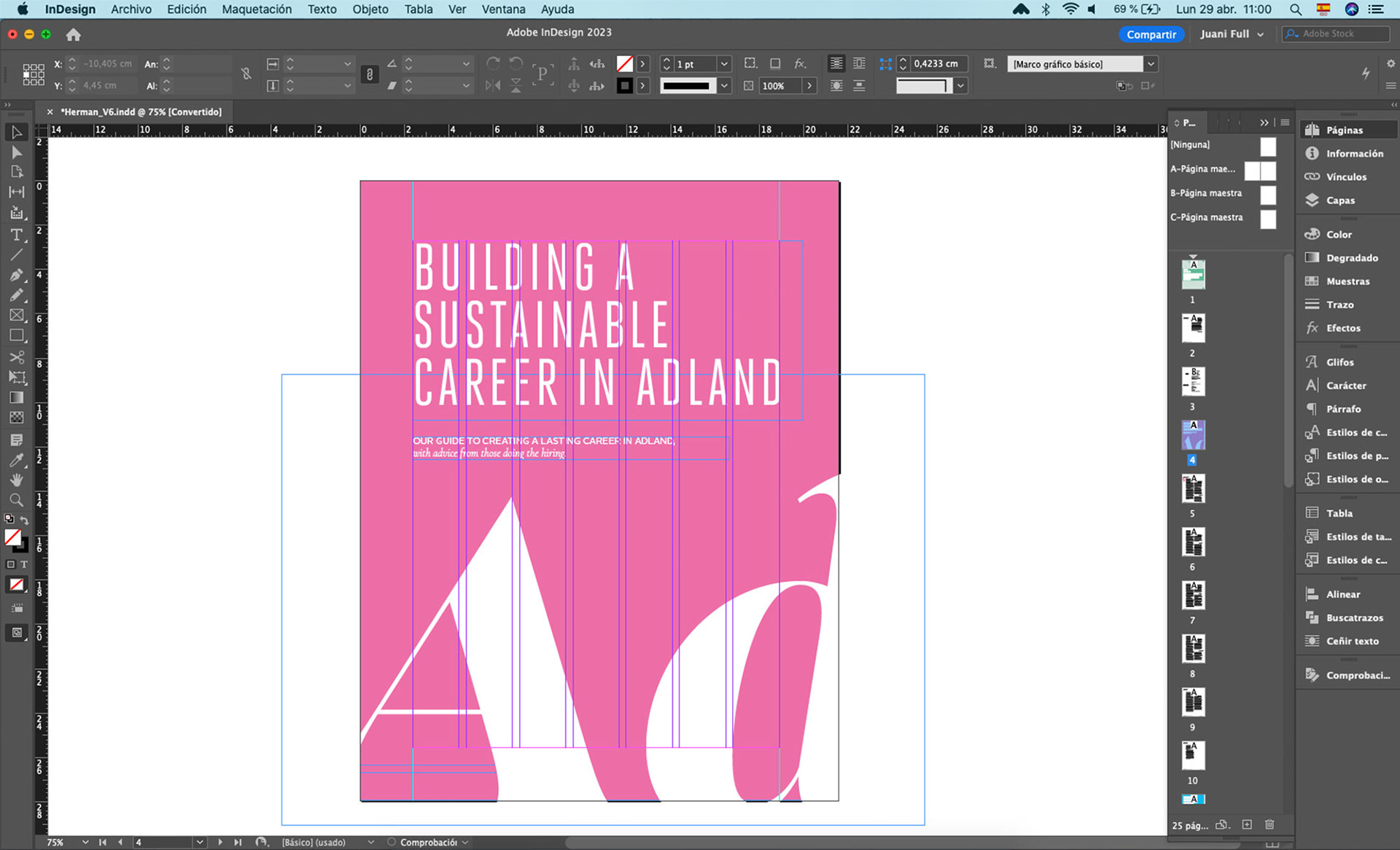Select the Type tool
The height and width of the screenshot is (850, 1400).
coord(16,235)
